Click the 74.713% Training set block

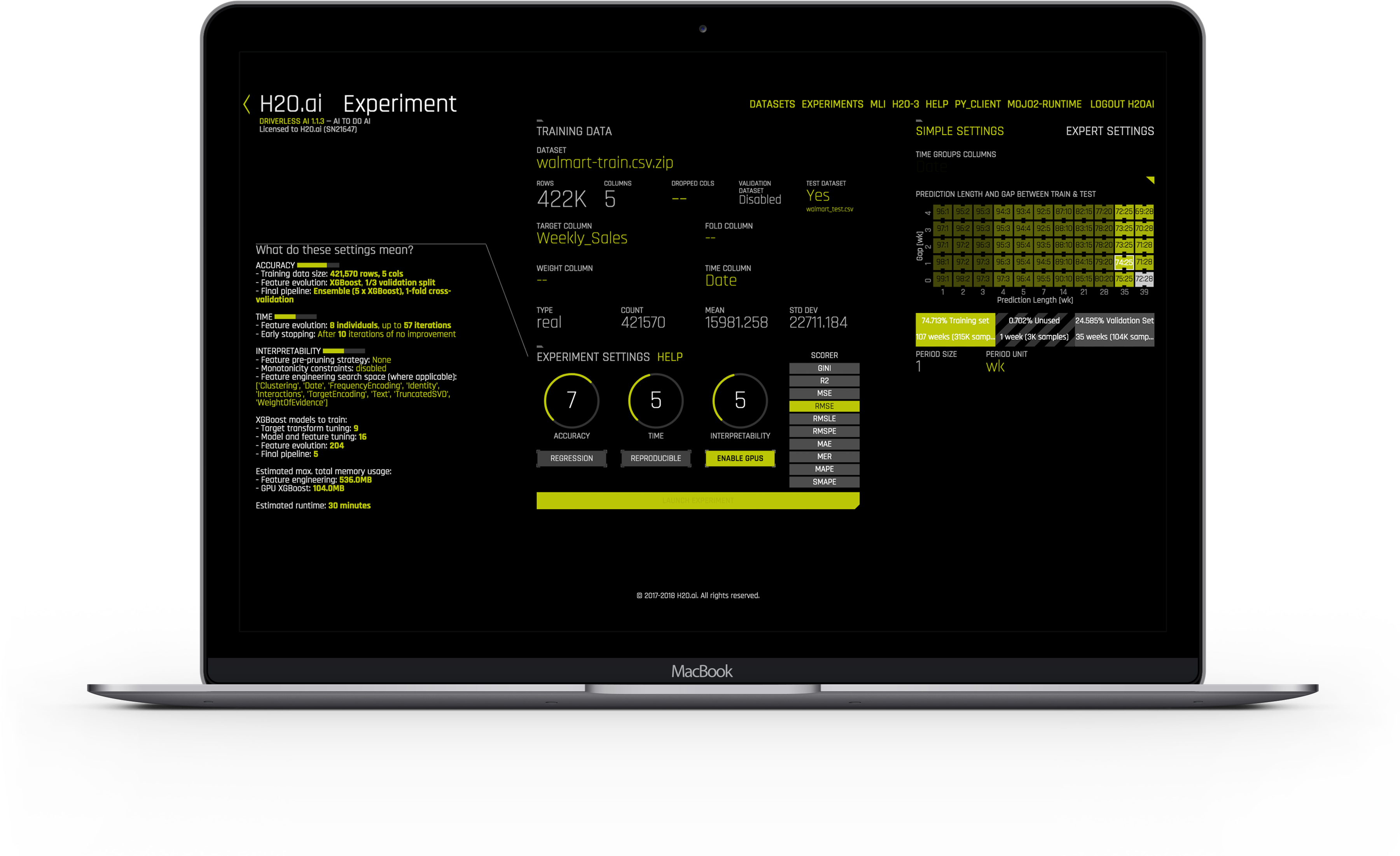[x=955, y=329]
